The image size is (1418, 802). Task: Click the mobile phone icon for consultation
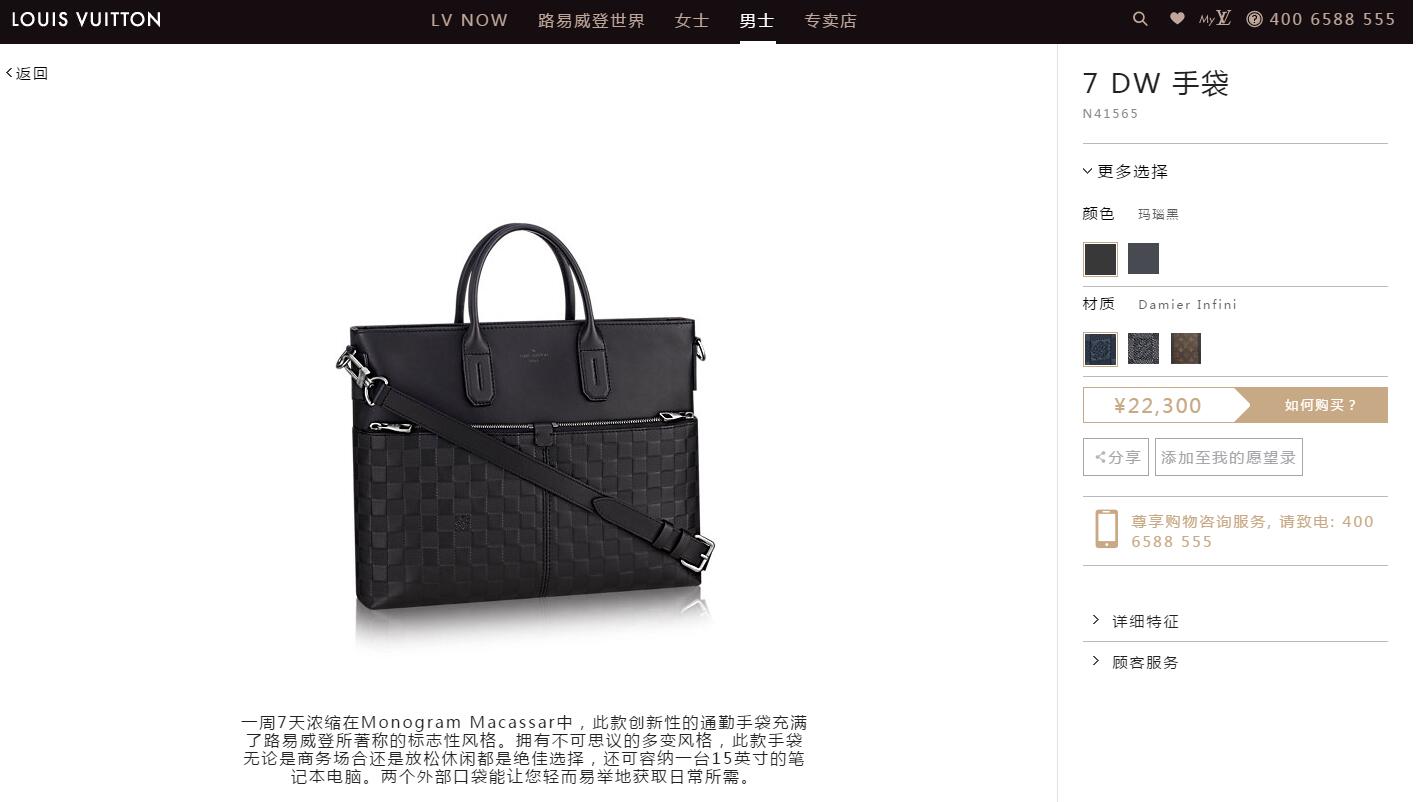coord(1106,528)
